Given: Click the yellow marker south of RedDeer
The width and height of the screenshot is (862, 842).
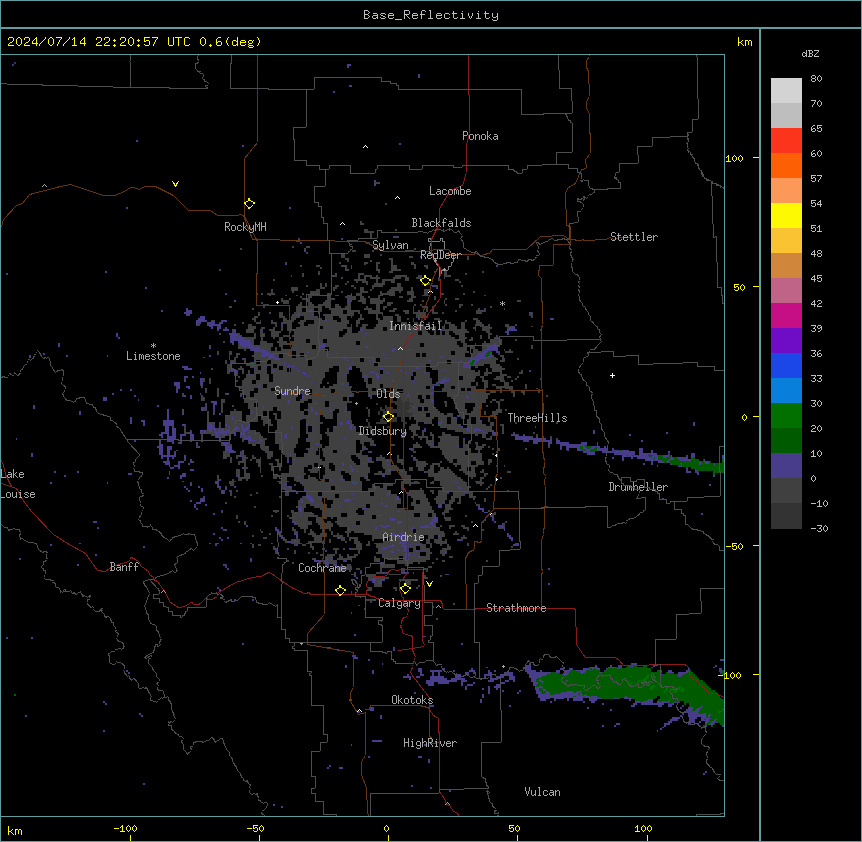Looking at the screenshot, I should tap(425, 281).
